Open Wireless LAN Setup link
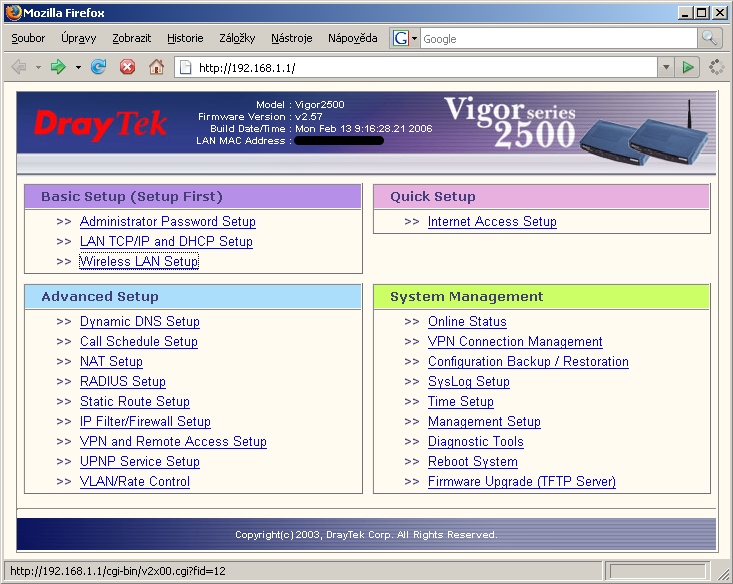The height and width of the screenshot is (584, 733). click(x=139, y=261)
